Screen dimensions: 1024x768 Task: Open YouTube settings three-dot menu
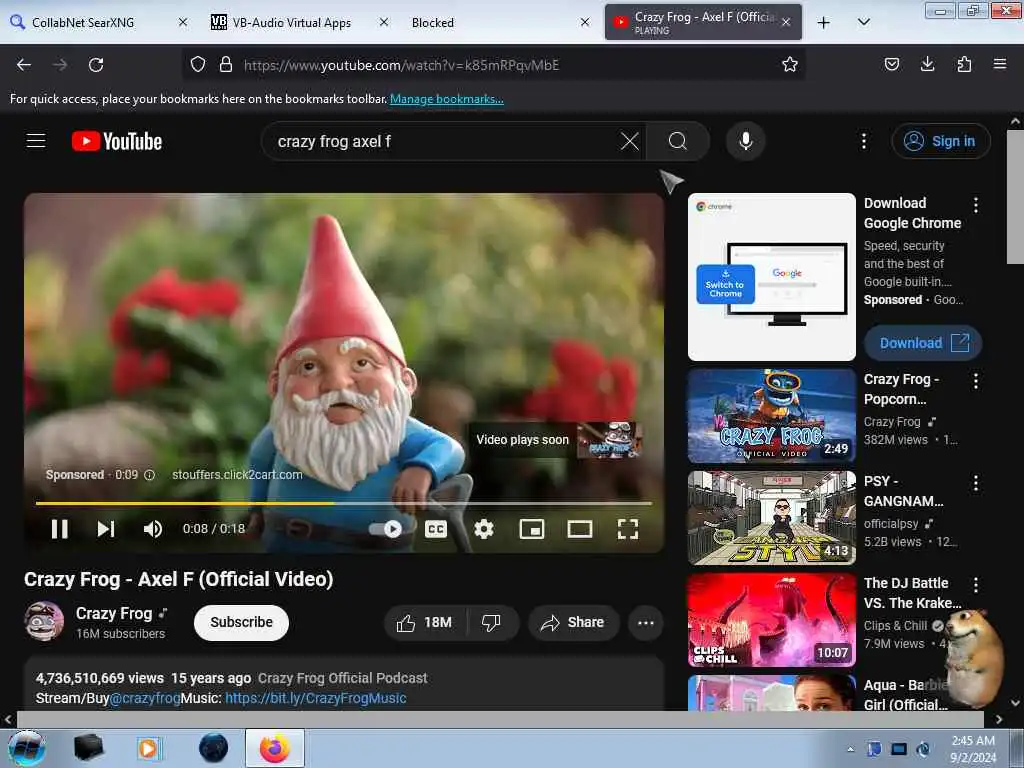coord(863,141)
